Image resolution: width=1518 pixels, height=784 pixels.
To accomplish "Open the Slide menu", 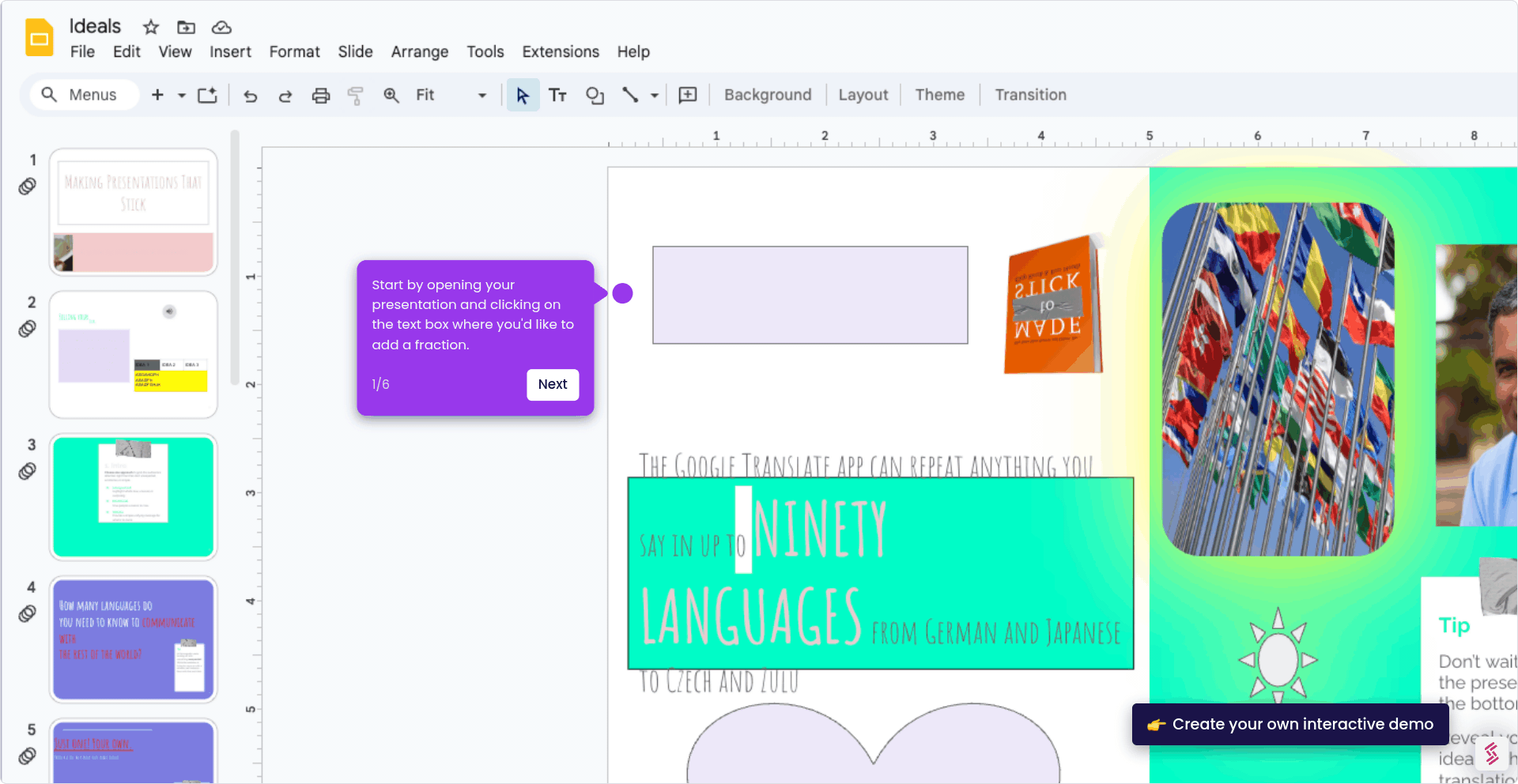I will click(355, 51).
